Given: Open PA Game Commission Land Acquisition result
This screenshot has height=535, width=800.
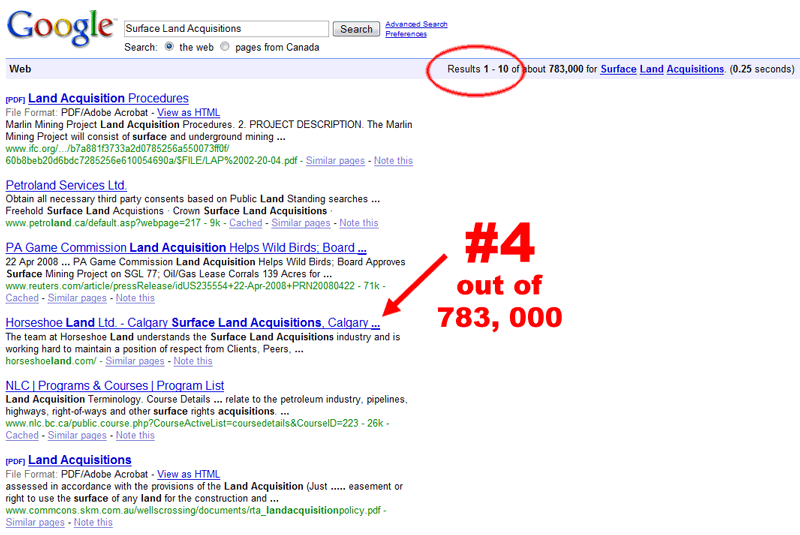Looking at the screenshot, I should pos(186,248).
